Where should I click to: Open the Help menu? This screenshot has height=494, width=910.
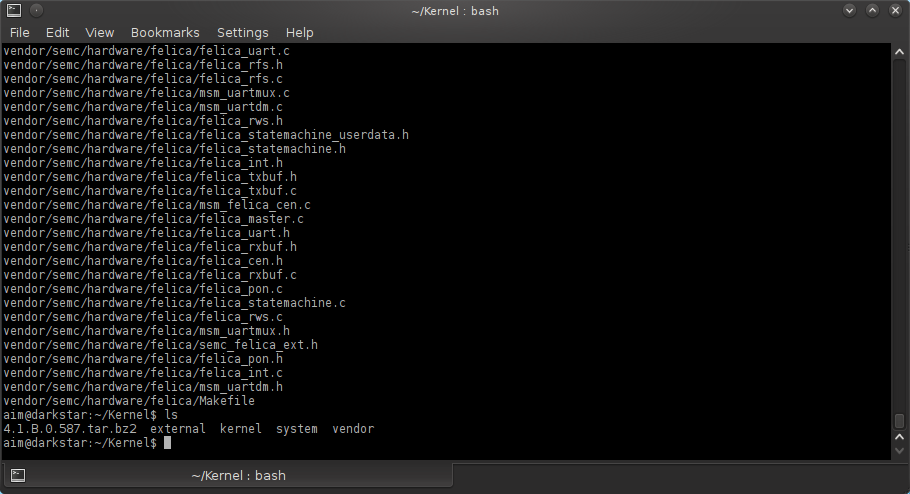pyautogui.click(x=300, y=33)
